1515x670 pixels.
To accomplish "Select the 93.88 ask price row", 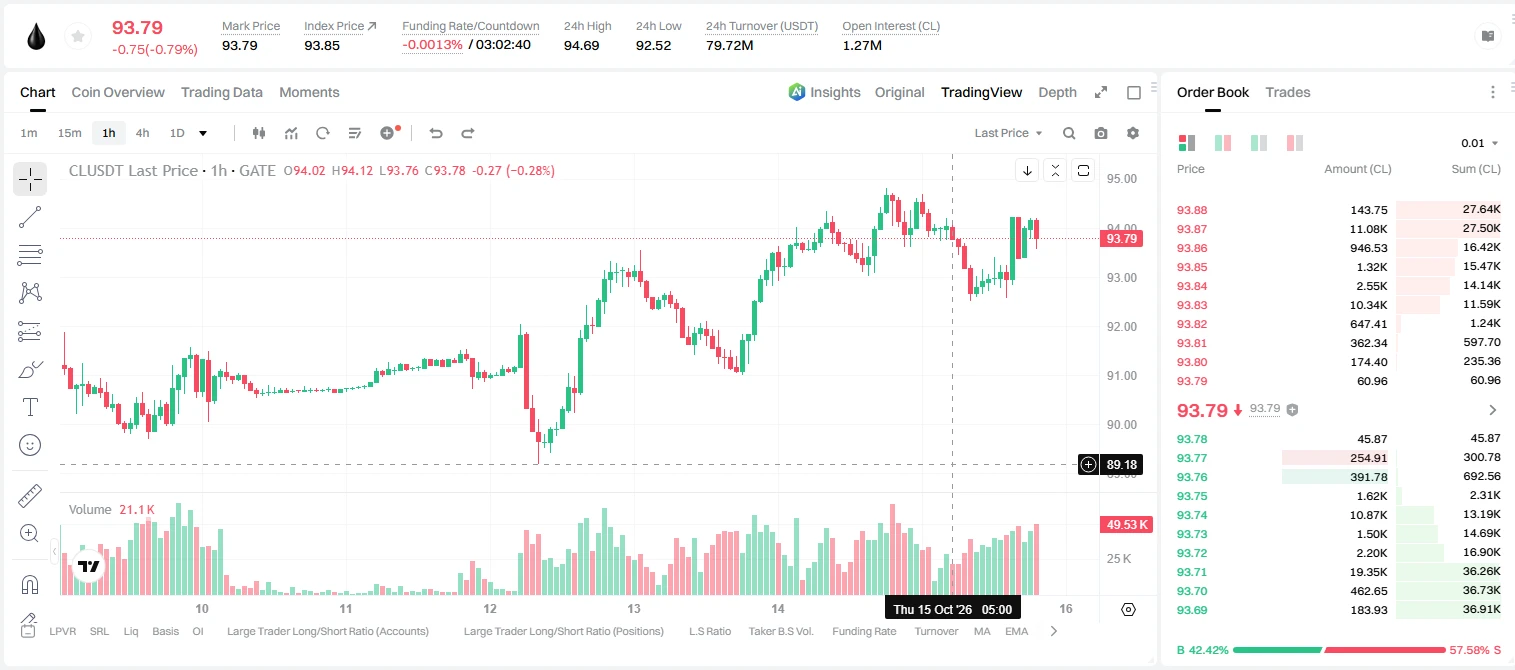I will (1339, 210).
